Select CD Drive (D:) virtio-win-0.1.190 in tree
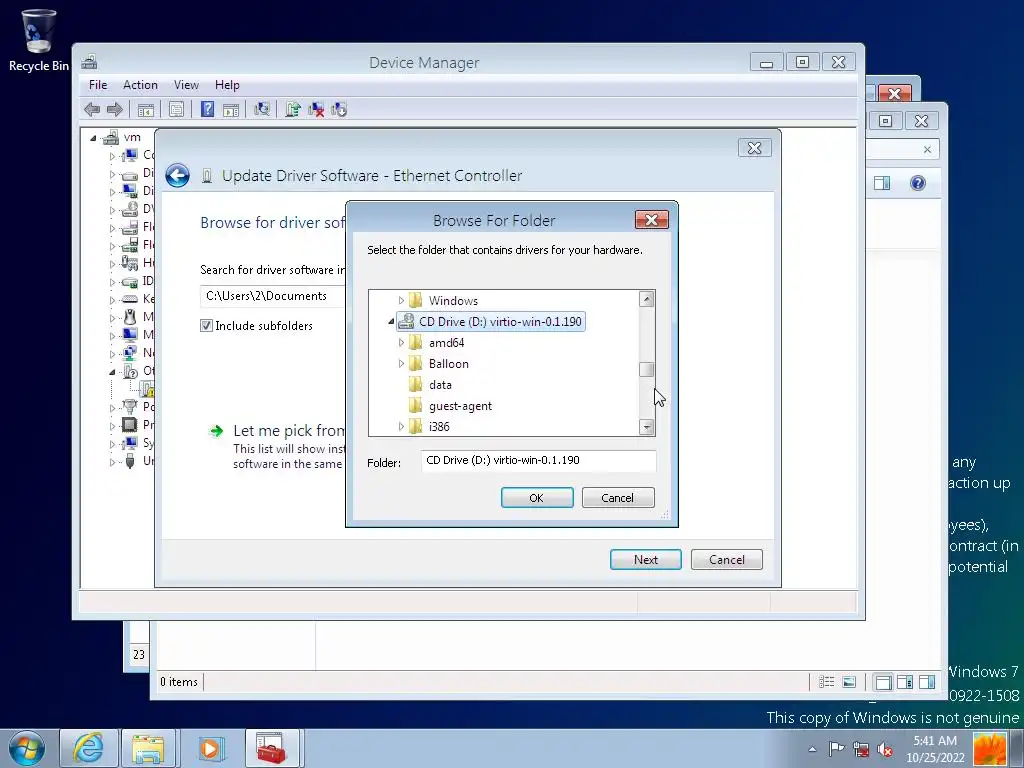This screenshot has width=1024, height=768. (x=490, y=321)
